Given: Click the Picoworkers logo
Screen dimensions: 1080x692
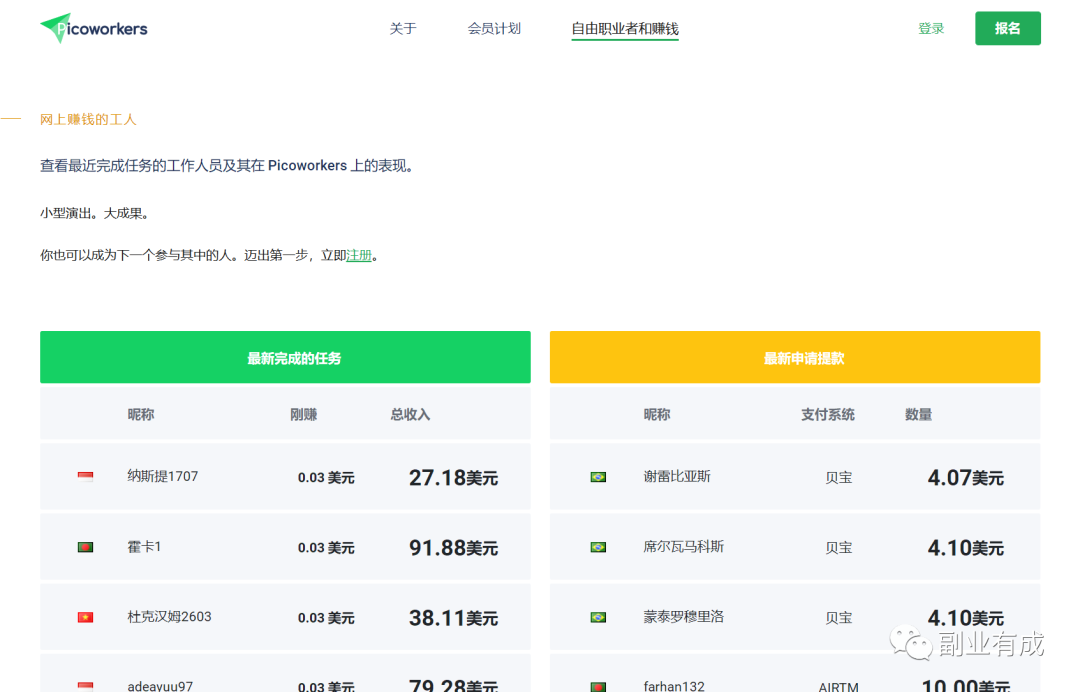Looking at the screenshot, I should coord(92,28).
